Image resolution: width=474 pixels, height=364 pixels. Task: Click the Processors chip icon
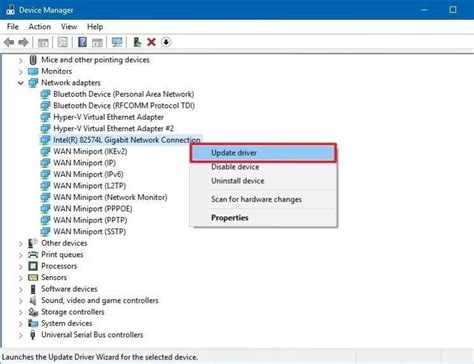click(x=33, y=266)
